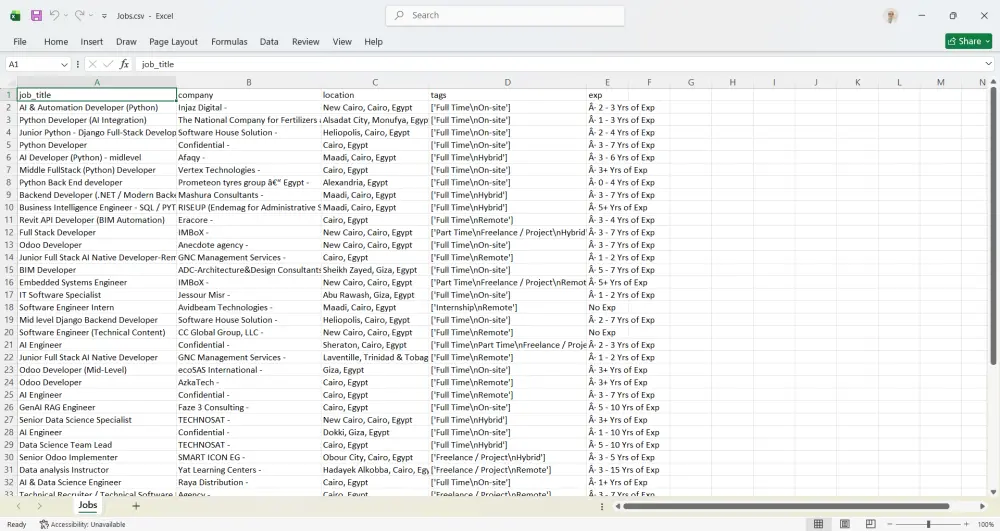Save the workbook using the Save icon

click(36, 15)
